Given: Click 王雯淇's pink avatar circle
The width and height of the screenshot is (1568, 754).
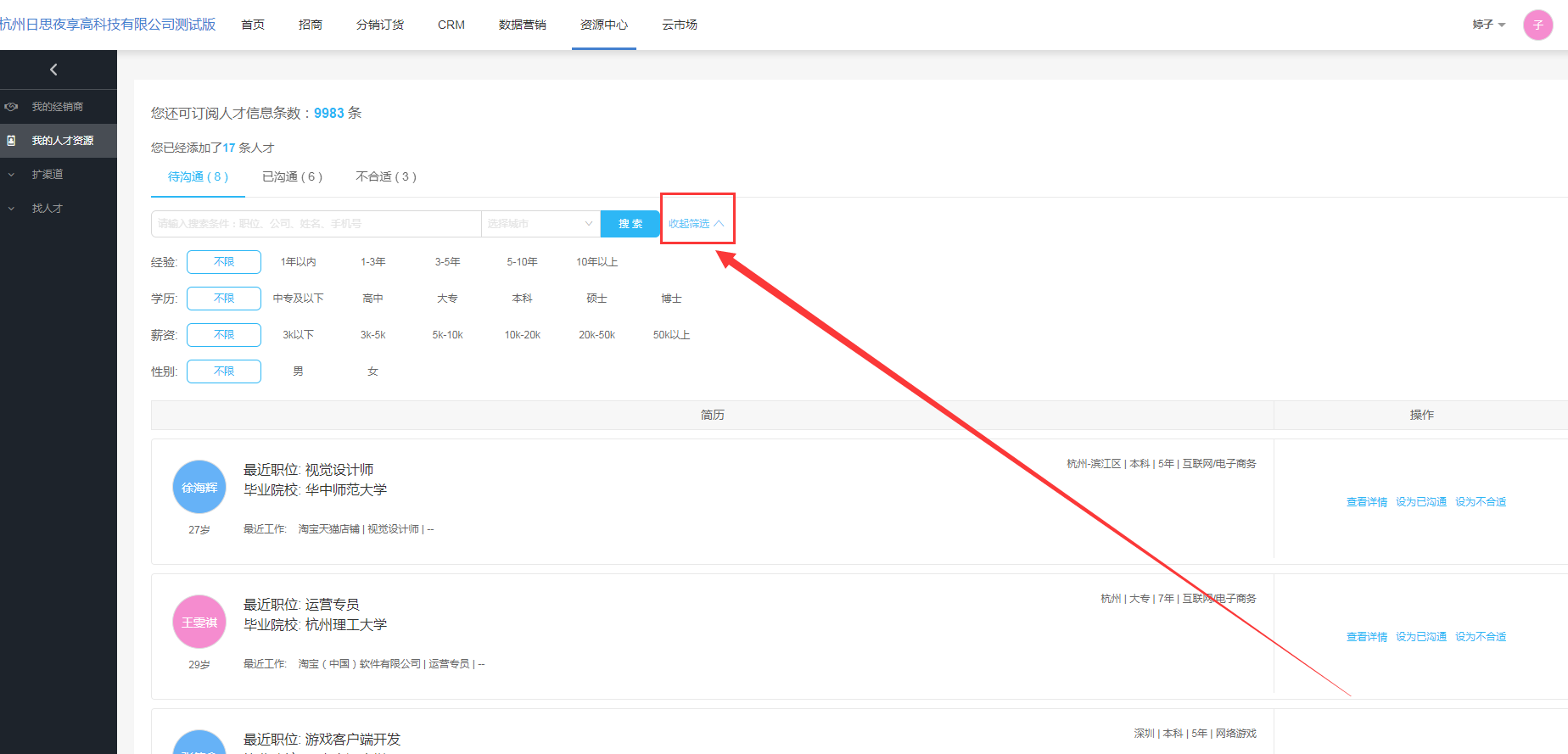Looking at the screenshot, I should coord(199,622).
